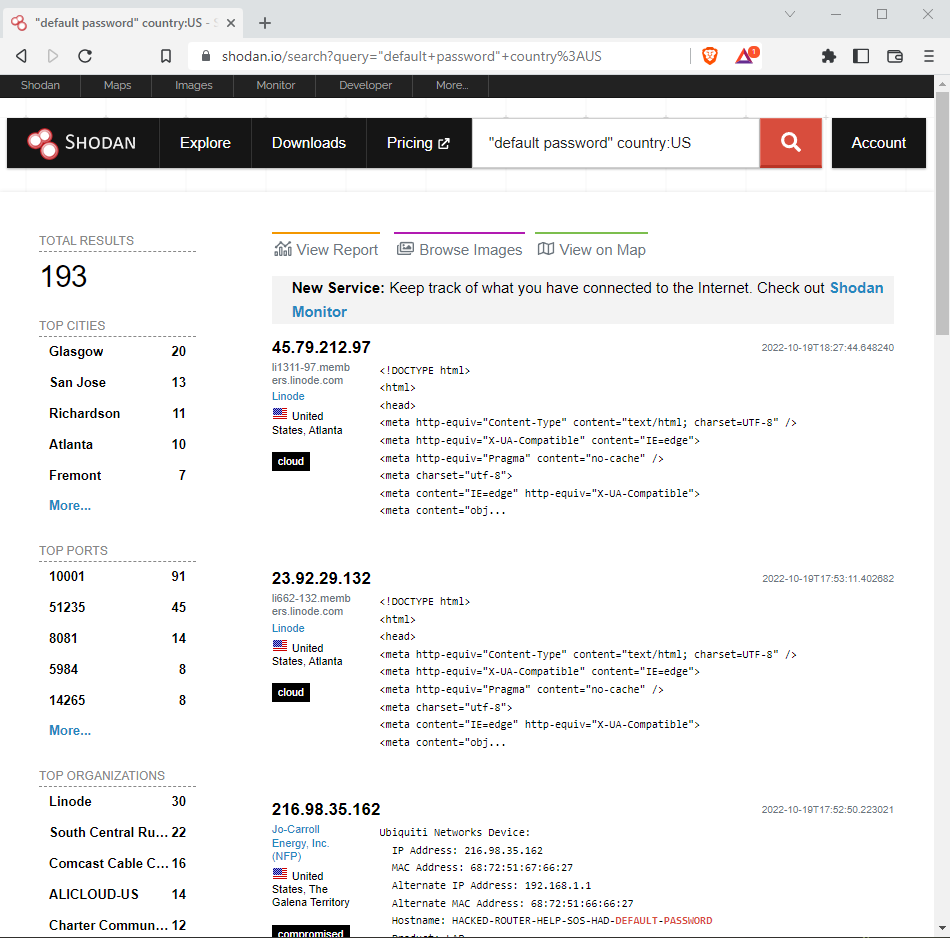950x938 pixels.
Task: Filter by port 51235
Action: coord(67,607)
